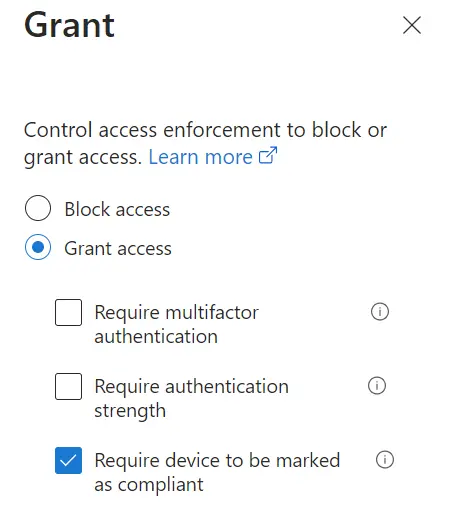The width and height of the screenshot is (452, 508).
Task: Click the word strength under authentication
Action: click(x=130, y=411)
